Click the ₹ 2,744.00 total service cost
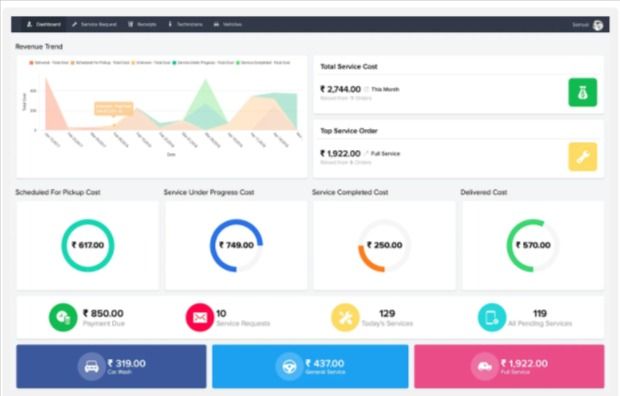The width and height of the screenshot is (620, 396). [340, 89]
